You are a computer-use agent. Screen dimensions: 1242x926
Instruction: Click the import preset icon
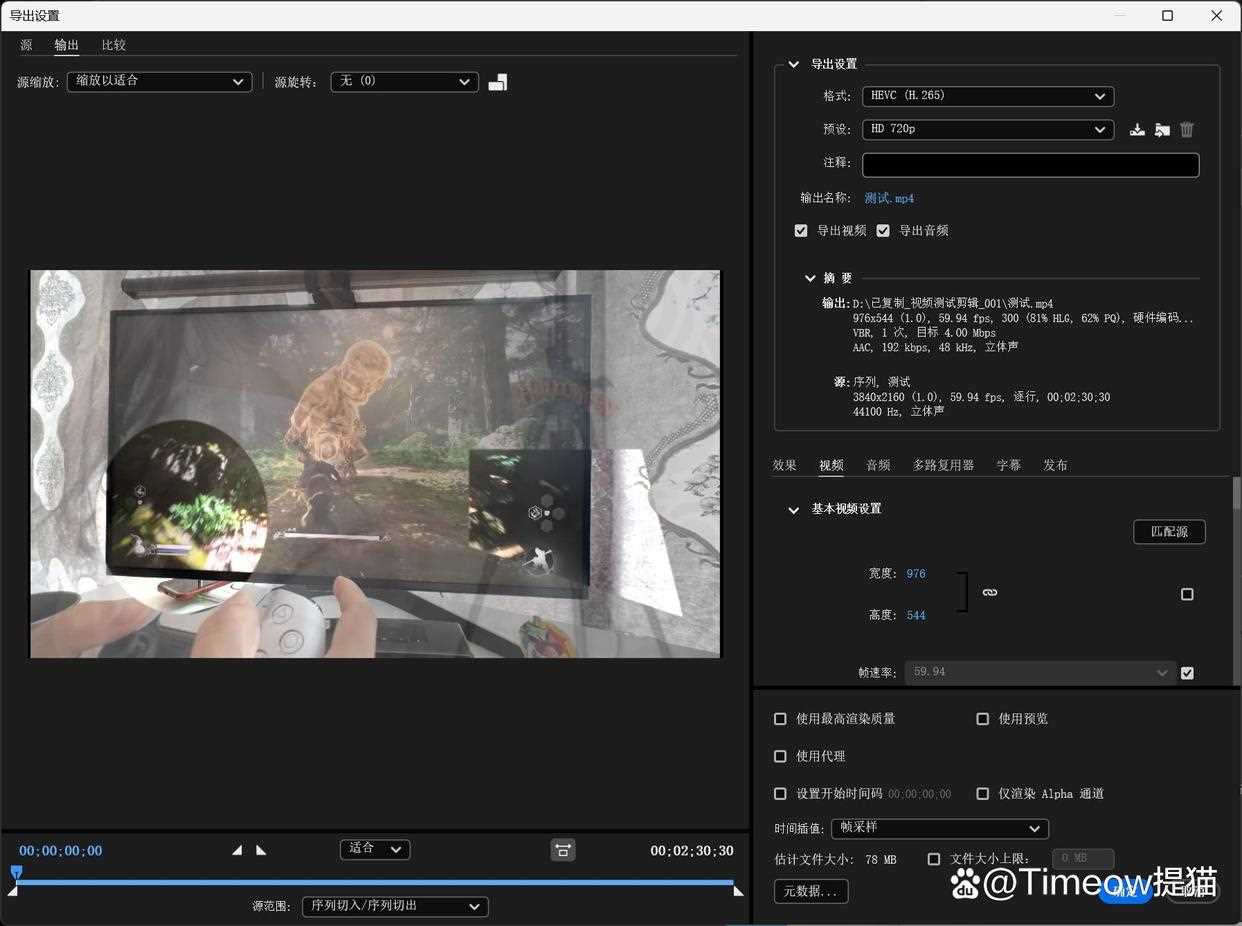[x=1162, y=130]
